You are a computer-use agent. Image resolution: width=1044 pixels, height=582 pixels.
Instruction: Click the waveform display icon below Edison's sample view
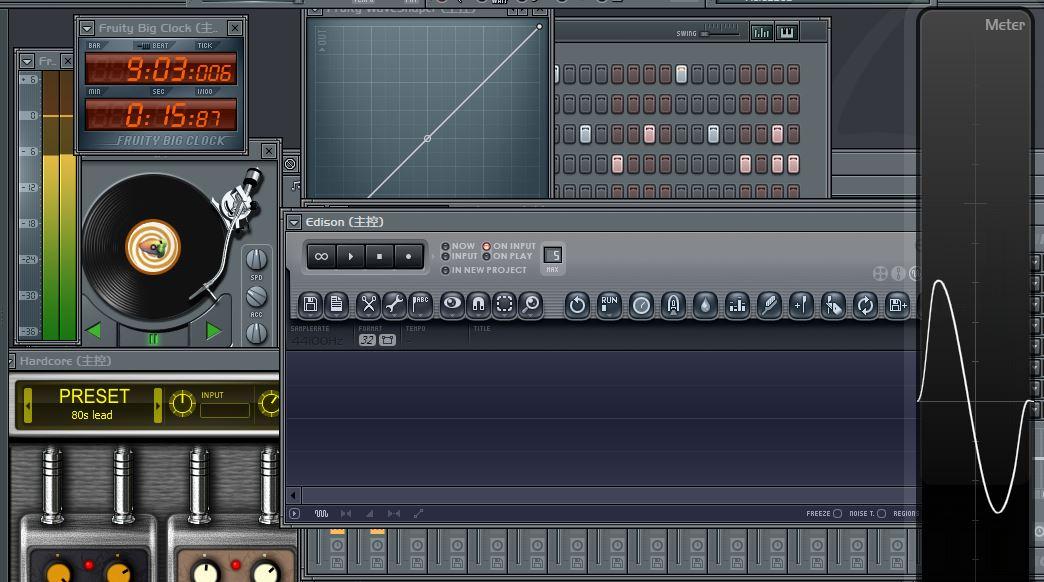tap(322, 513)
